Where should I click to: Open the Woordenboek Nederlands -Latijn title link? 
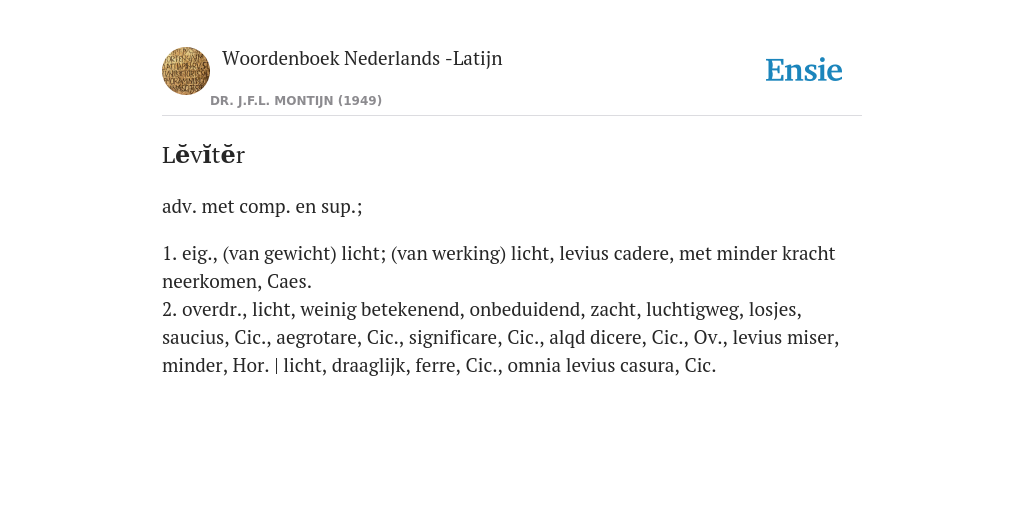pos(362,59)
